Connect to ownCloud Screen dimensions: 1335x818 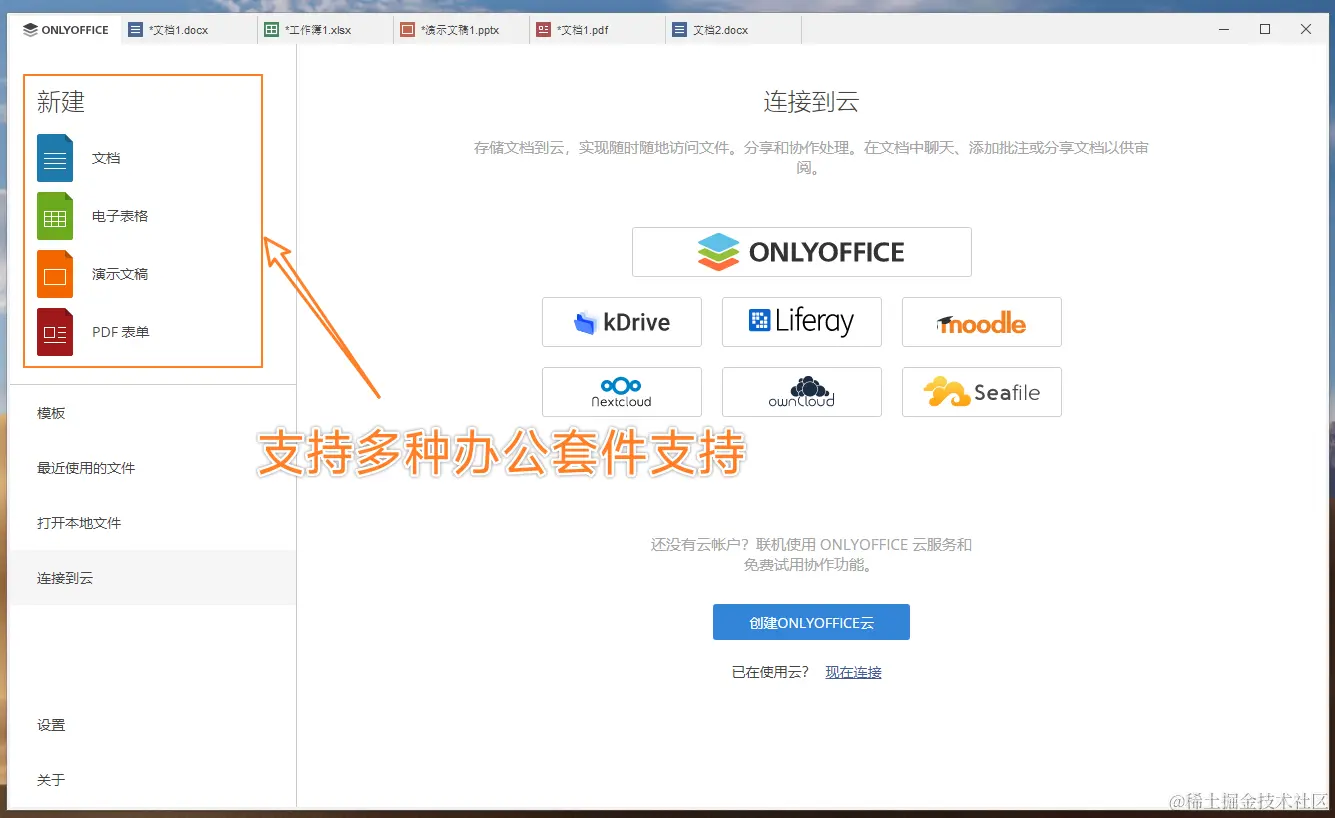click(x=802, y=392)
